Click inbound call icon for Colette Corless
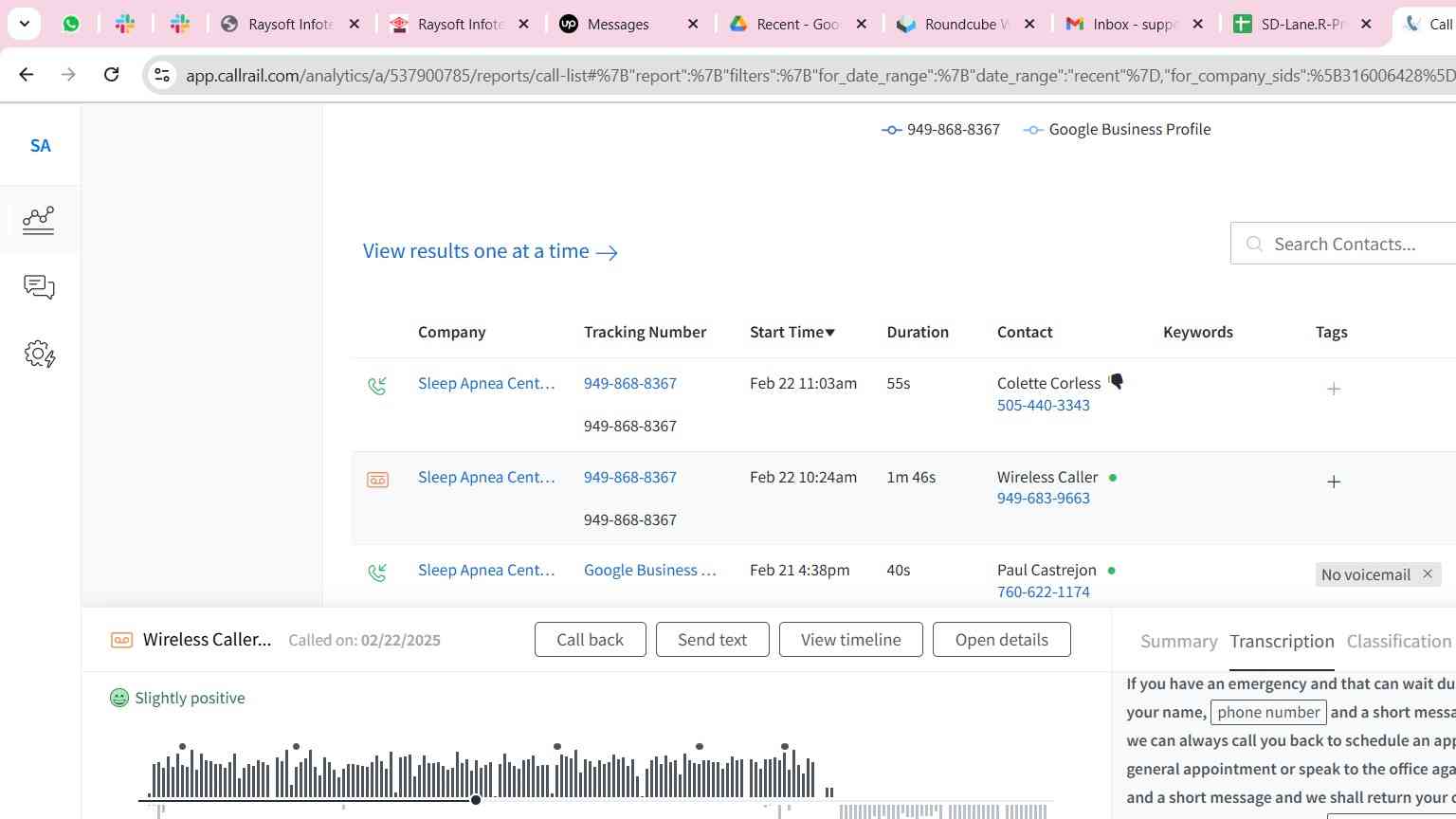 pos(377,386)
